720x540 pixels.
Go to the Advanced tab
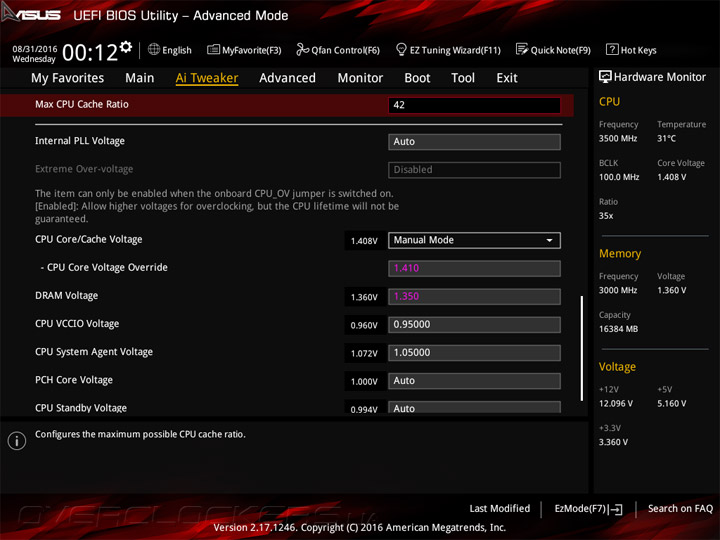[287, 78]
